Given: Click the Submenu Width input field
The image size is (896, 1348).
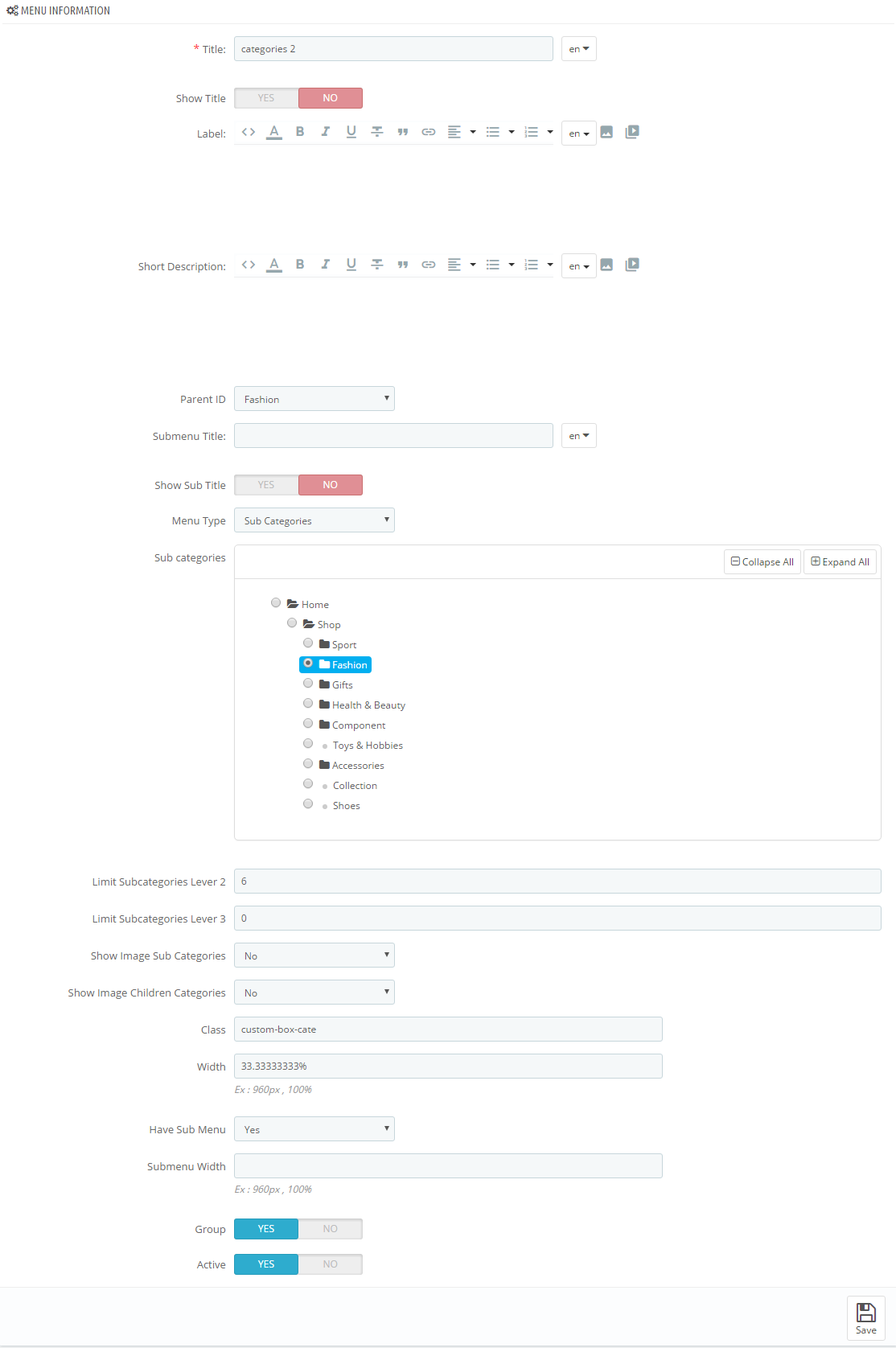Looking at the screenshot, I should pyautogui.click(x=448, y=1166).
